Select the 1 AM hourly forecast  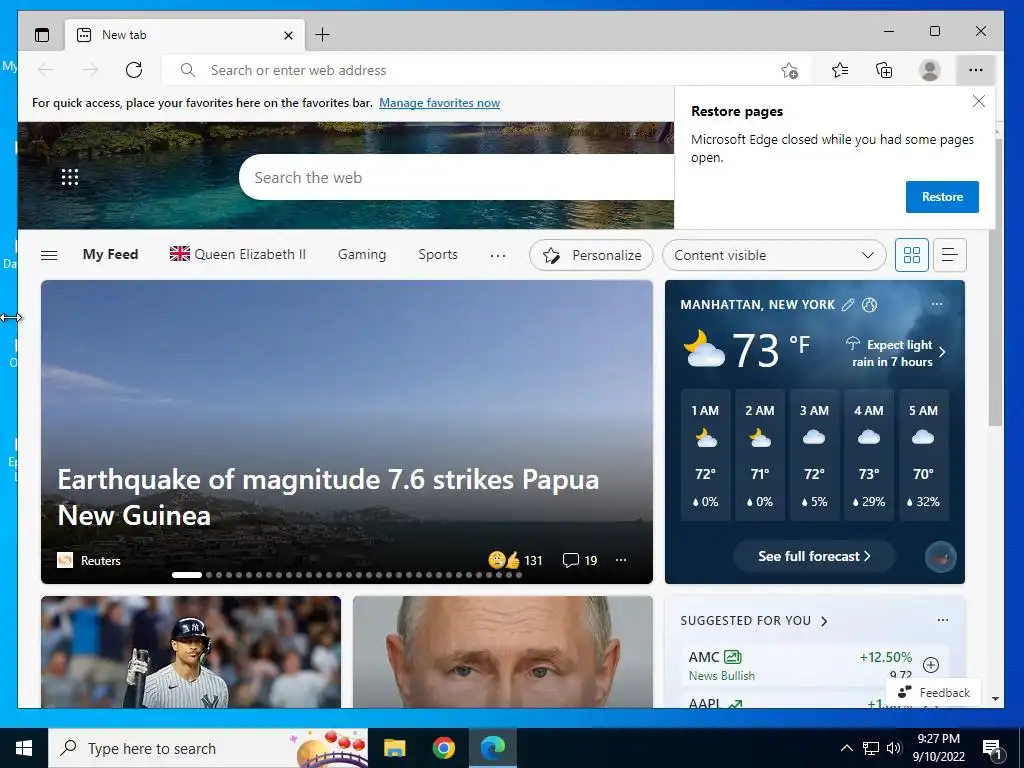coord(705,455)
